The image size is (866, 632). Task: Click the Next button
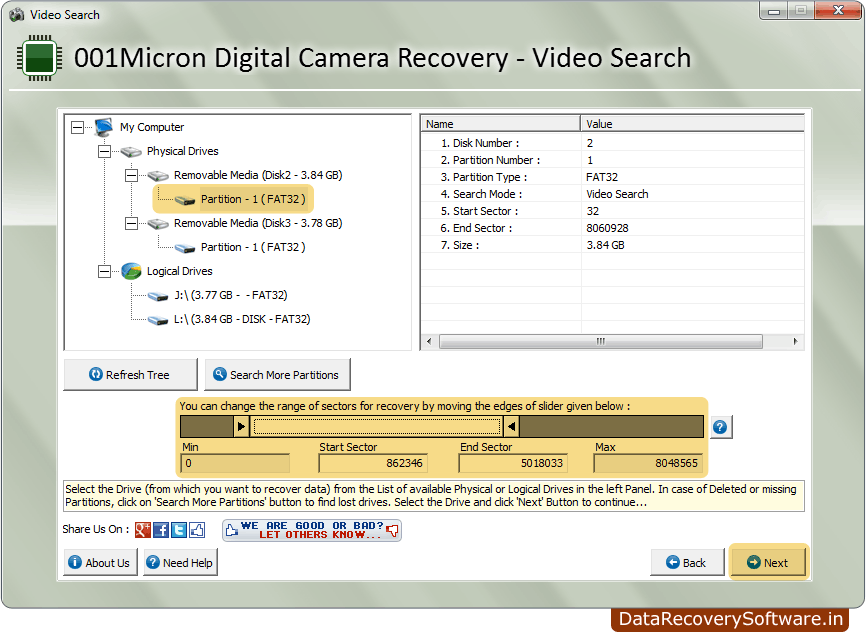tap(768, 562)
